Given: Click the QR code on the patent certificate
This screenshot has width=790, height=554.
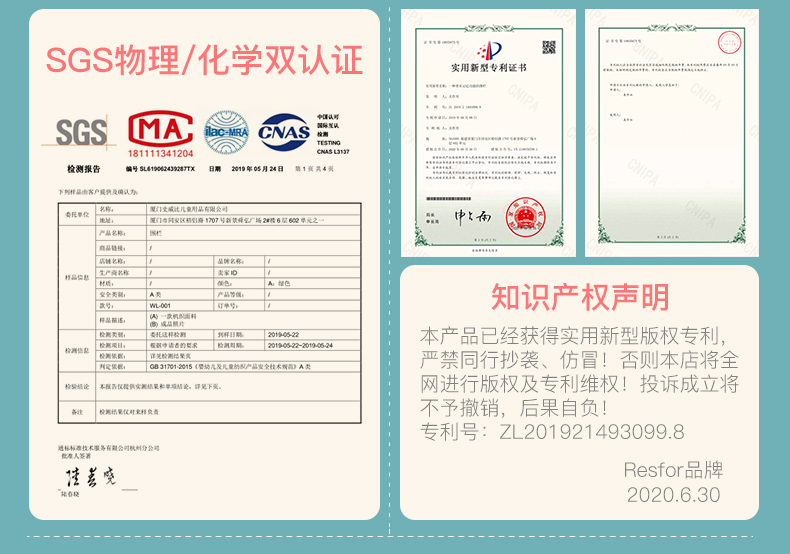Looking at the screenshot, I should point(549,47).
